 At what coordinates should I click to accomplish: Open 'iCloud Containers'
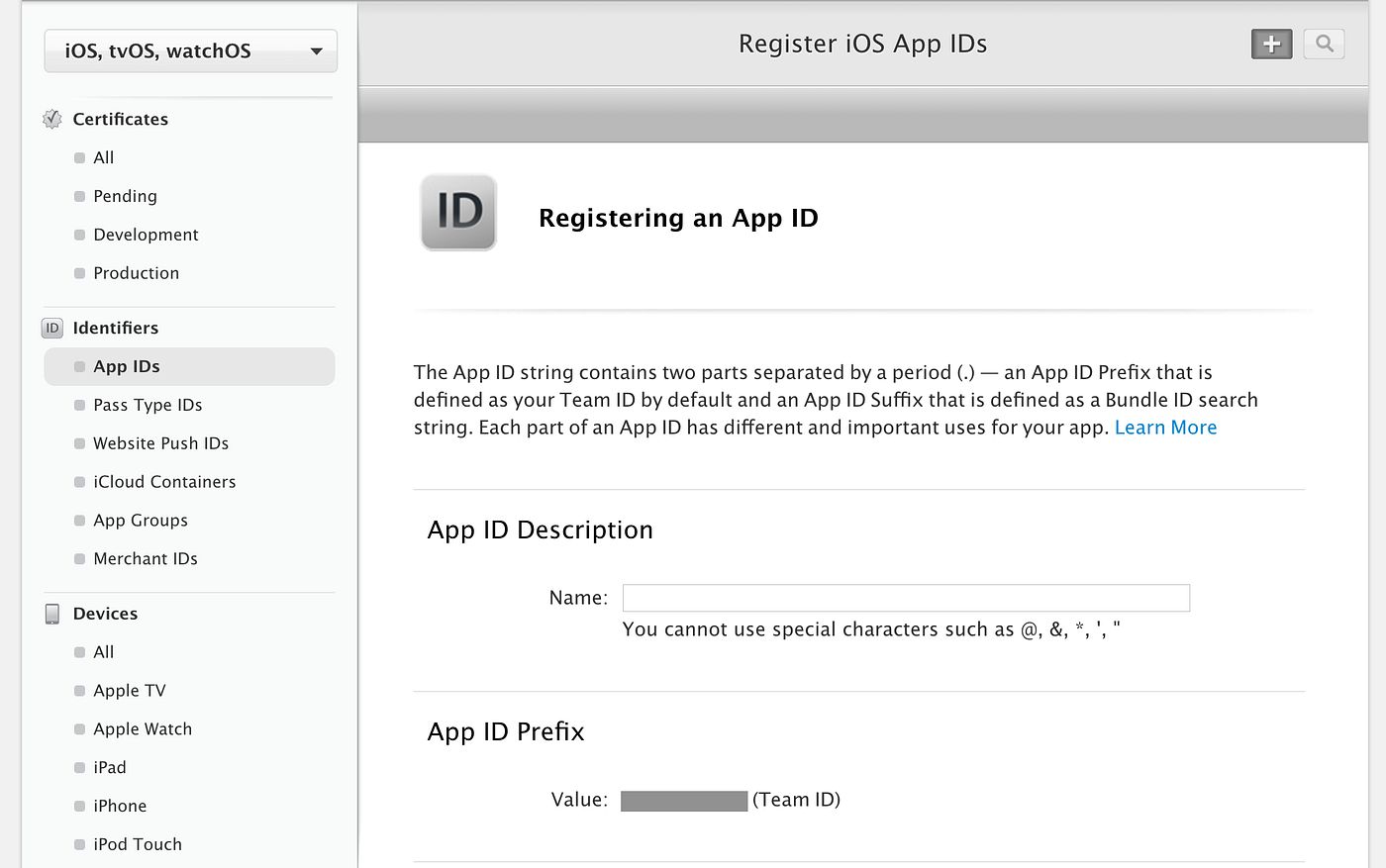tap(164, 482)
